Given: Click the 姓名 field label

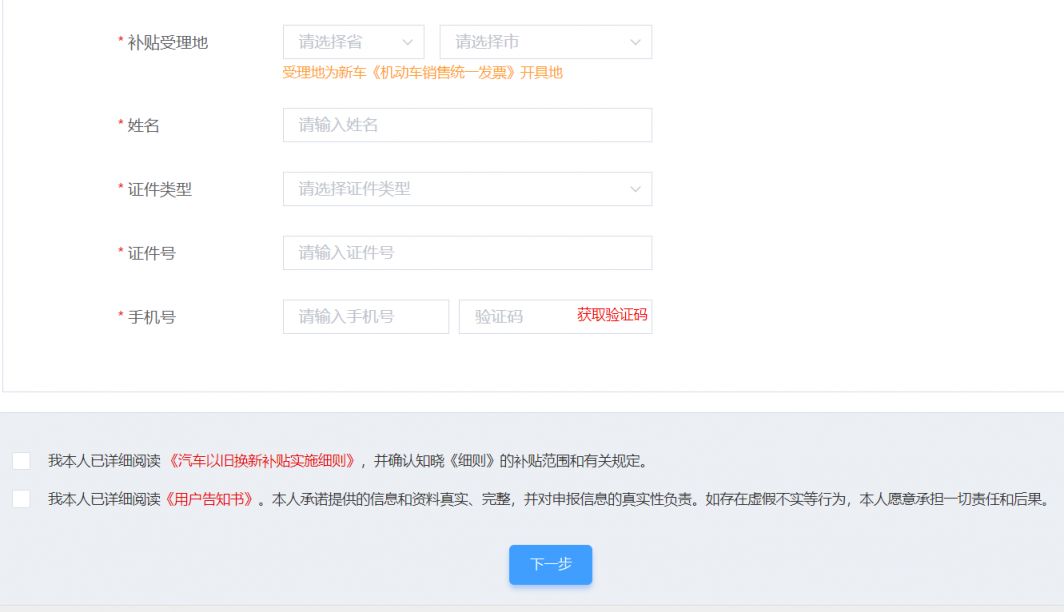Looking at the screenshot, I should tap(143, 126).
